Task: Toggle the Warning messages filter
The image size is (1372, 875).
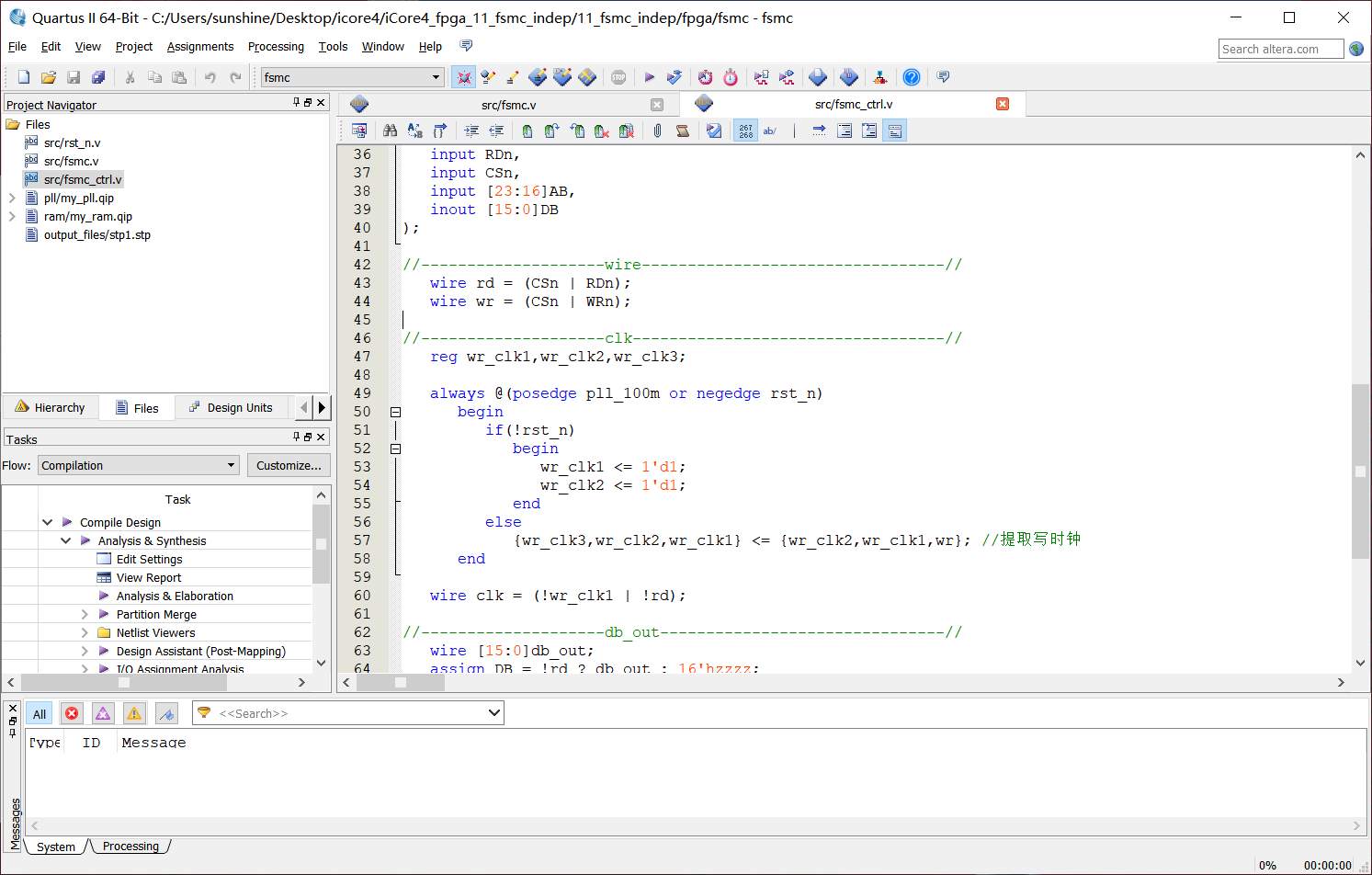Action: (x=134, y=713)
